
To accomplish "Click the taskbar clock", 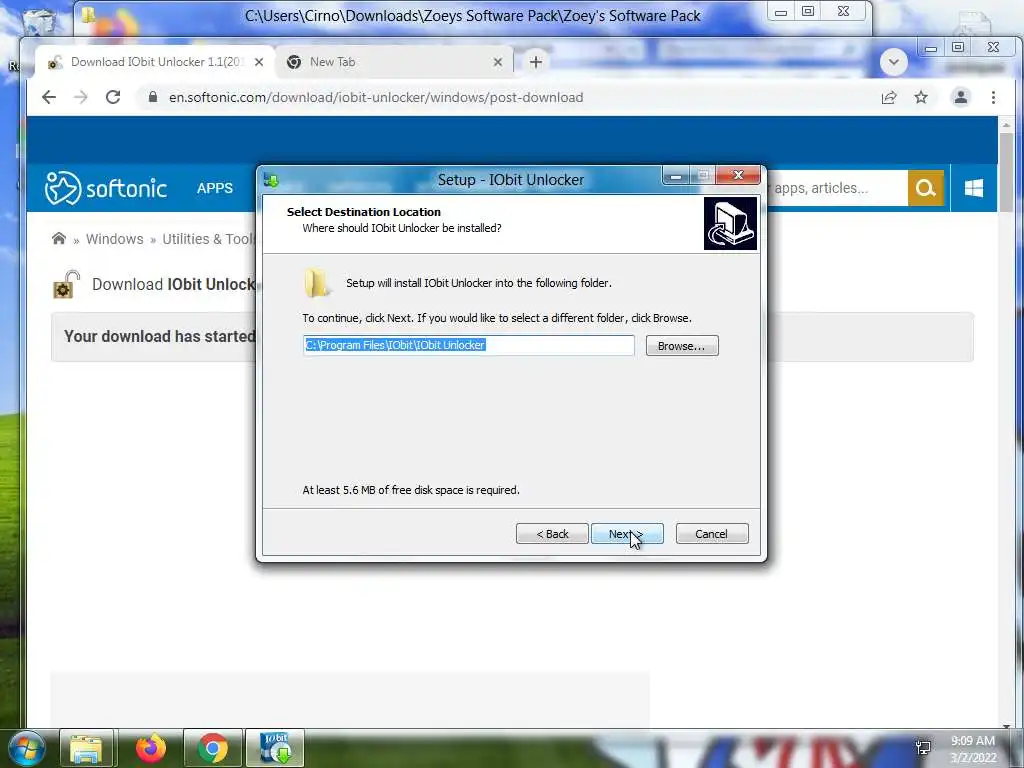I will coord(972,749).
